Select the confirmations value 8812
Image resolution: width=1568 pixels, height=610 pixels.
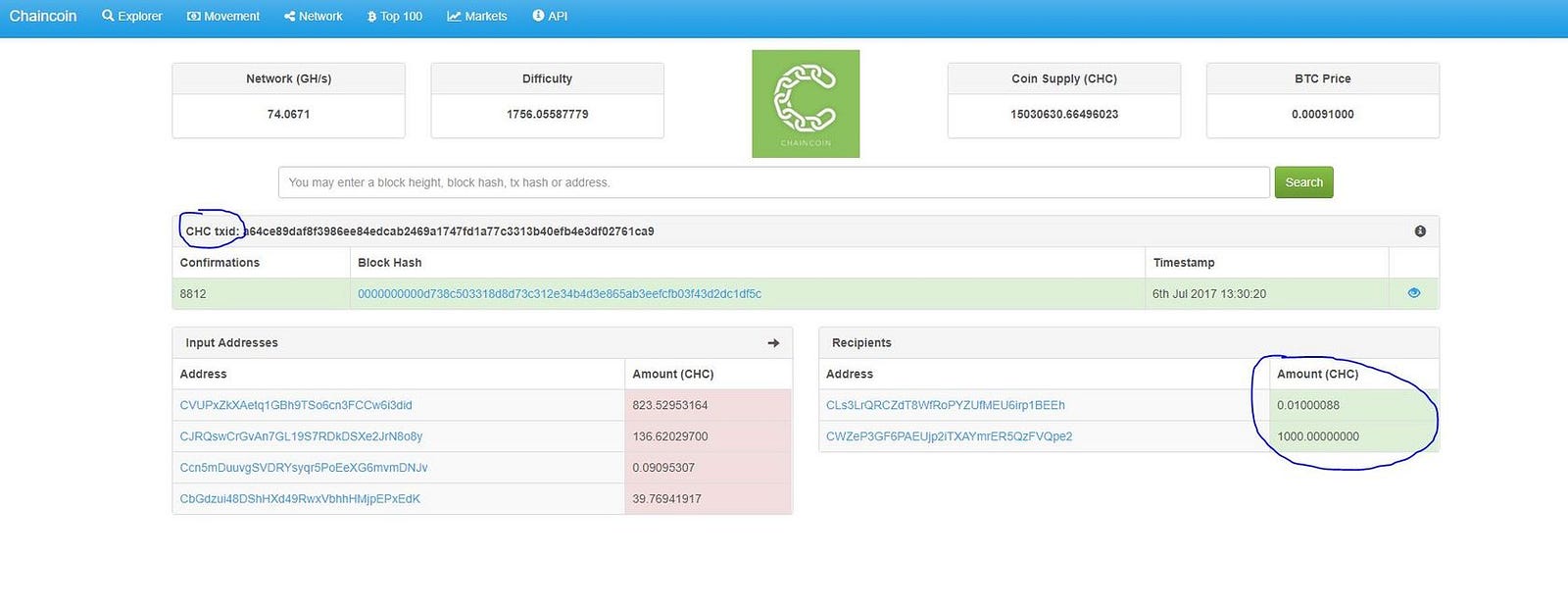point(193,293)
